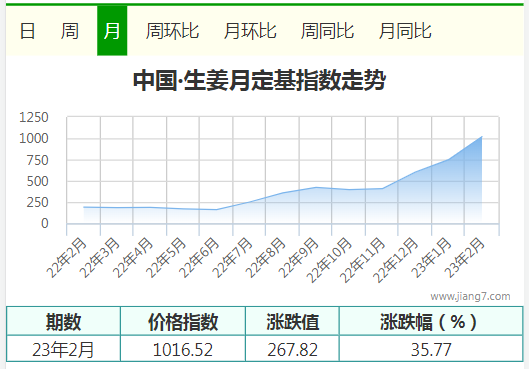Click the 23年2月 table cell
Screen dimensions: 529x369
tap(63, 349)
